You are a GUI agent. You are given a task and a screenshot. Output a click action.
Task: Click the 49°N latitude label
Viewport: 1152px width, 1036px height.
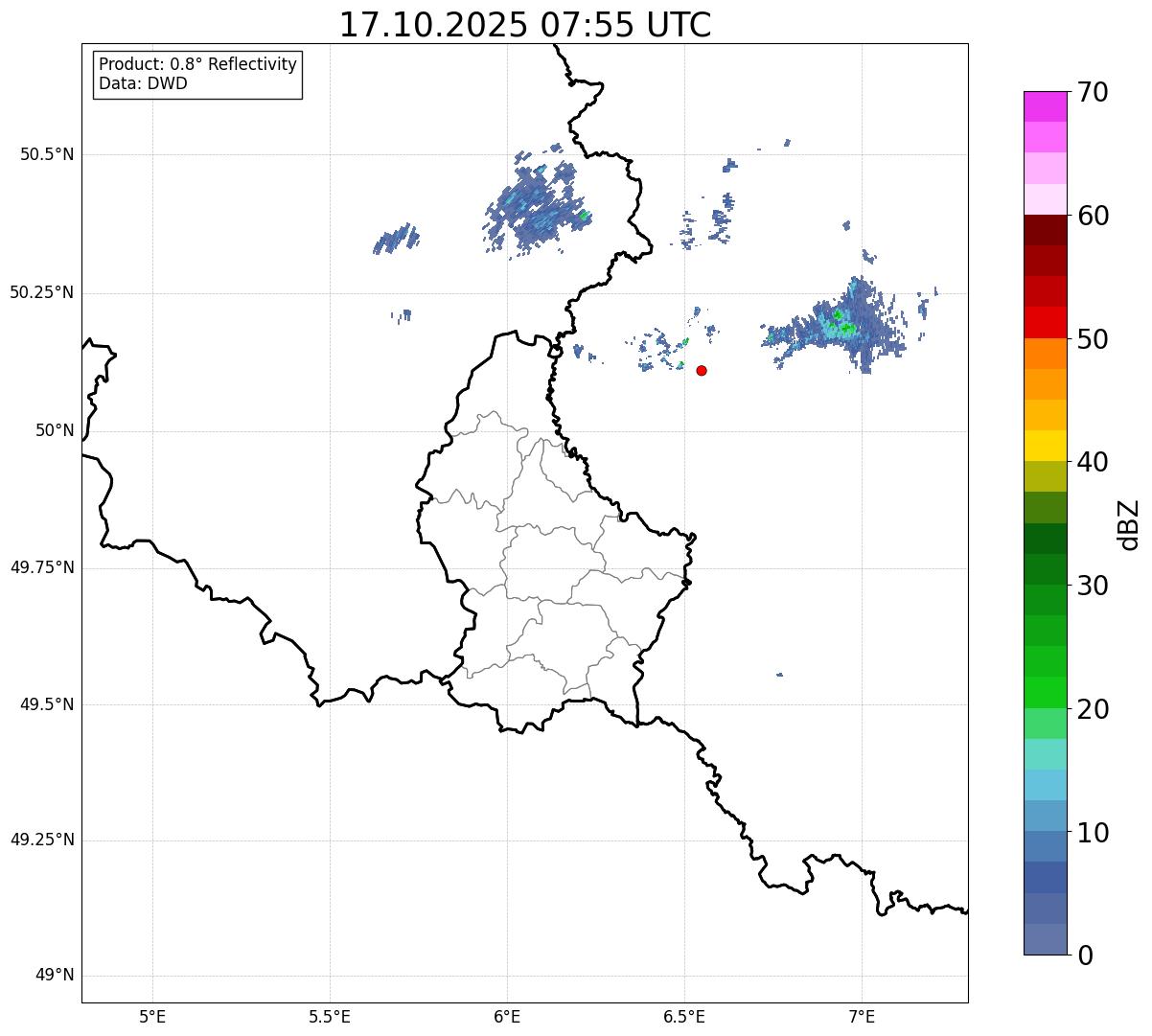55,976
